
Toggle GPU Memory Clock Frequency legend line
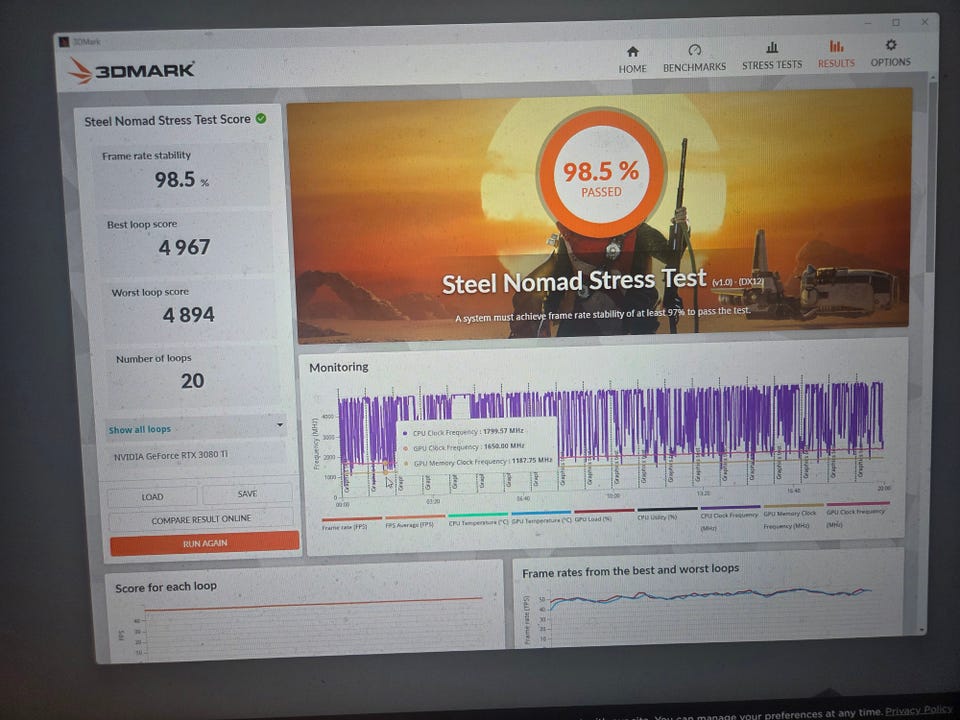coord(793,517)
